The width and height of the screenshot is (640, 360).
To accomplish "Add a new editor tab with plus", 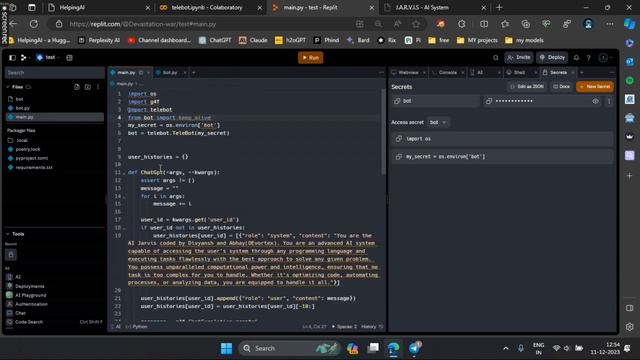I will coord(194,73).
